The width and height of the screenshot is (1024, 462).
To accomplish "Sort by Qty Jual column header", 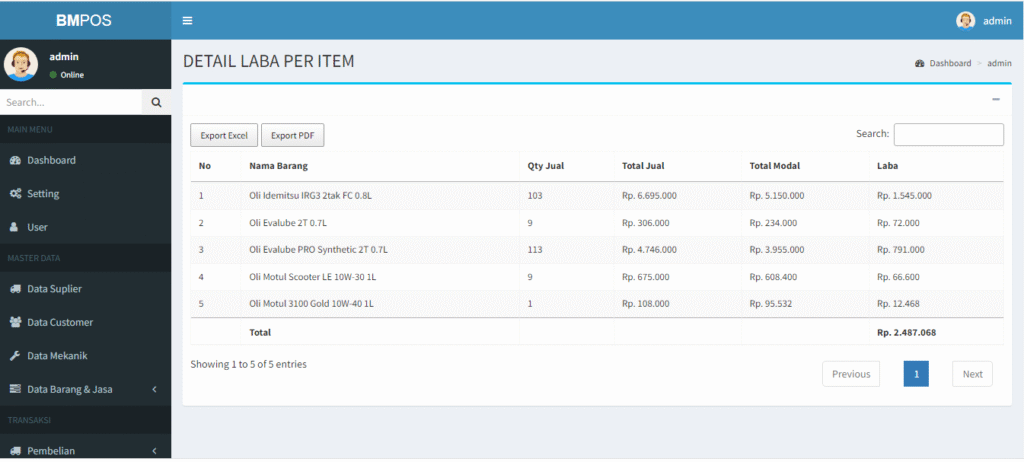I will [x=546, y=166].
